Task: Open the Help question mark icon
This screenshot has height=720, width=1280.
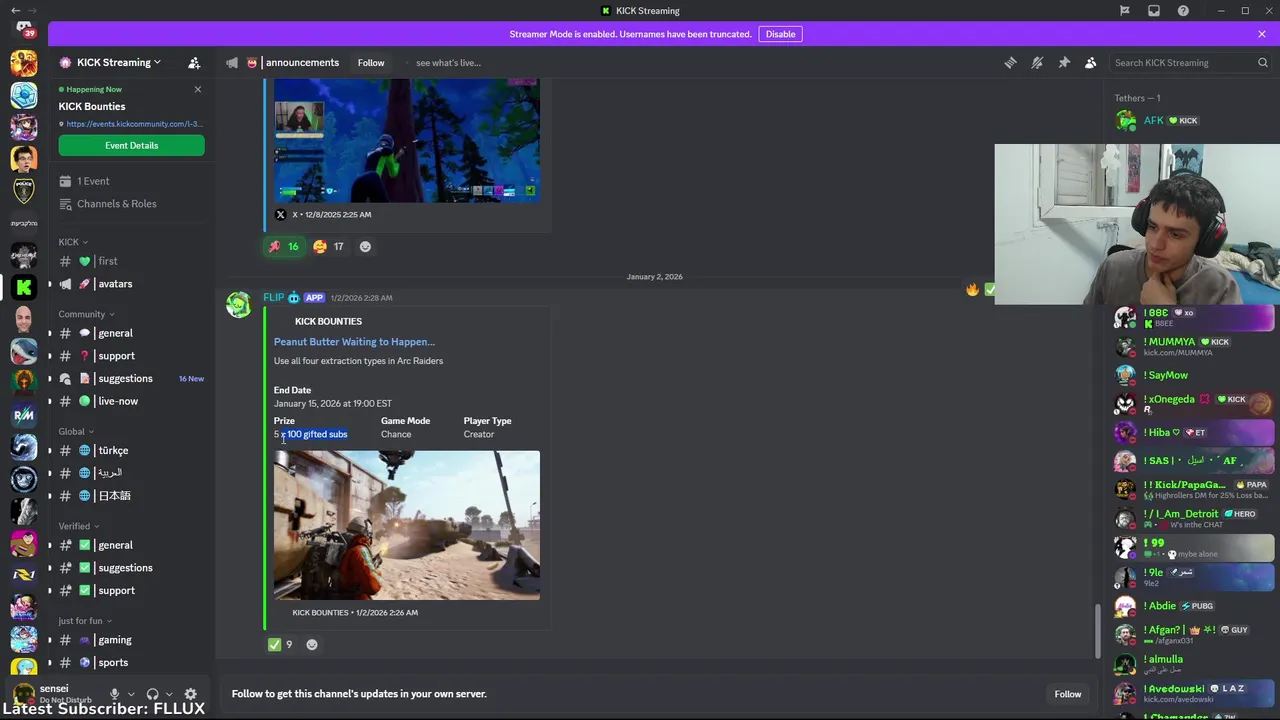Action: 1183,11
